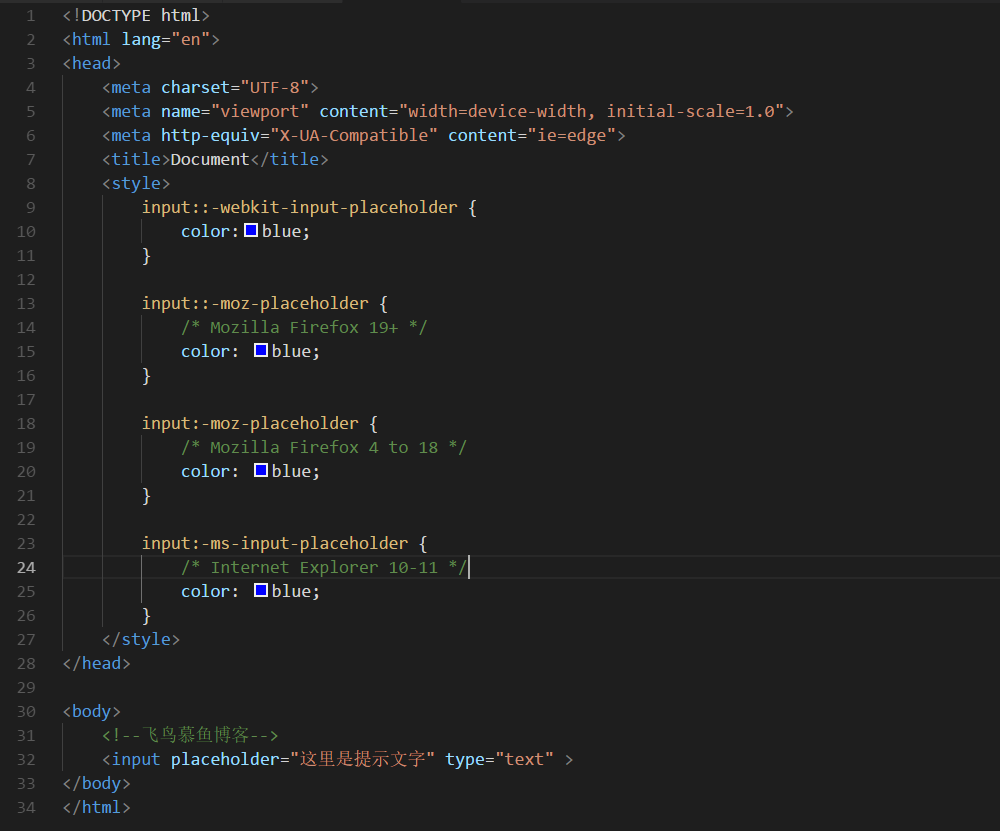Click the "text" type attribute value

point(524,759)
